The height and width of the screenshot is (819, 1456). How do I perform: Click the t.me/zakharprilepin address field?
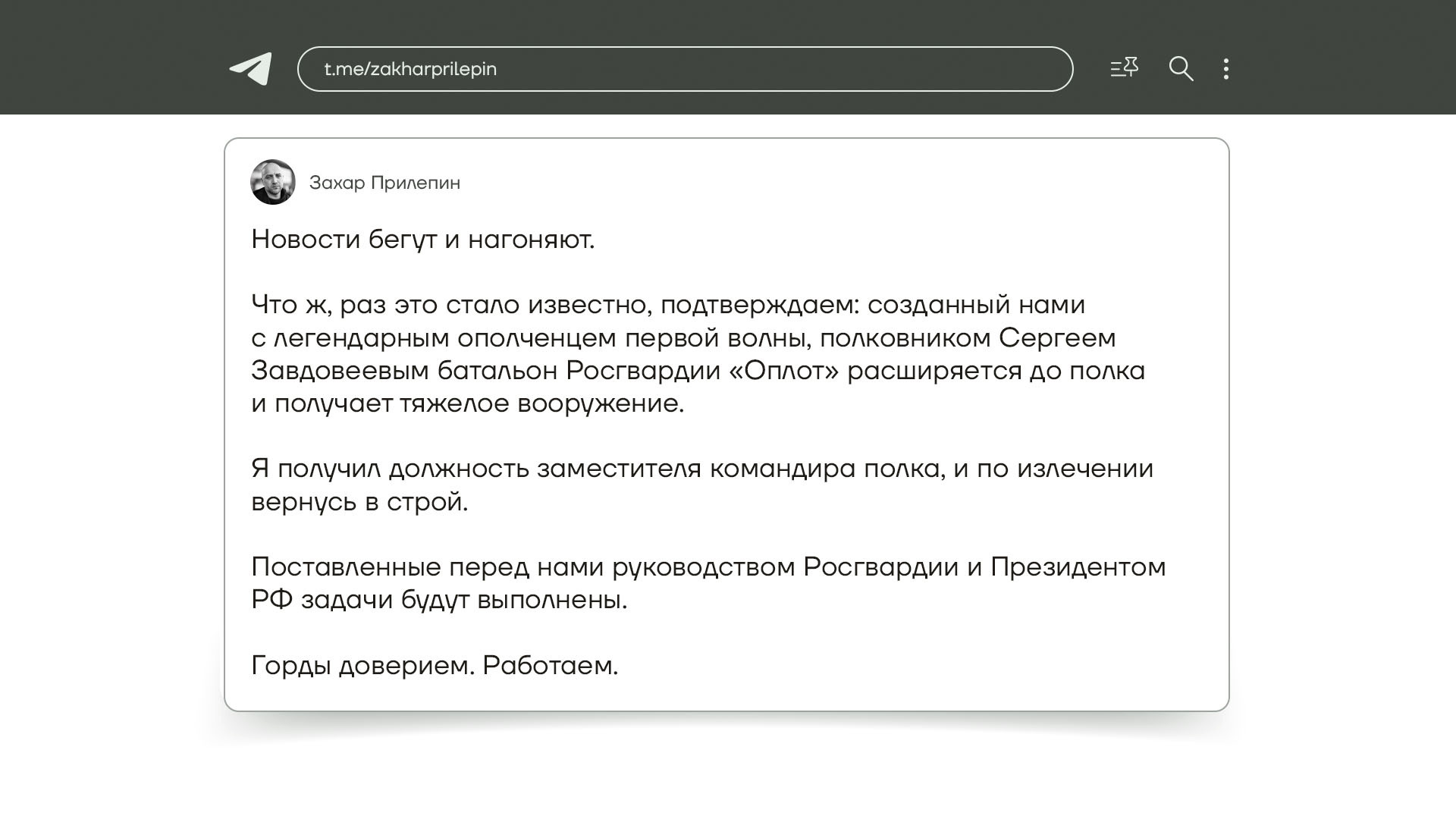[684, 69]
